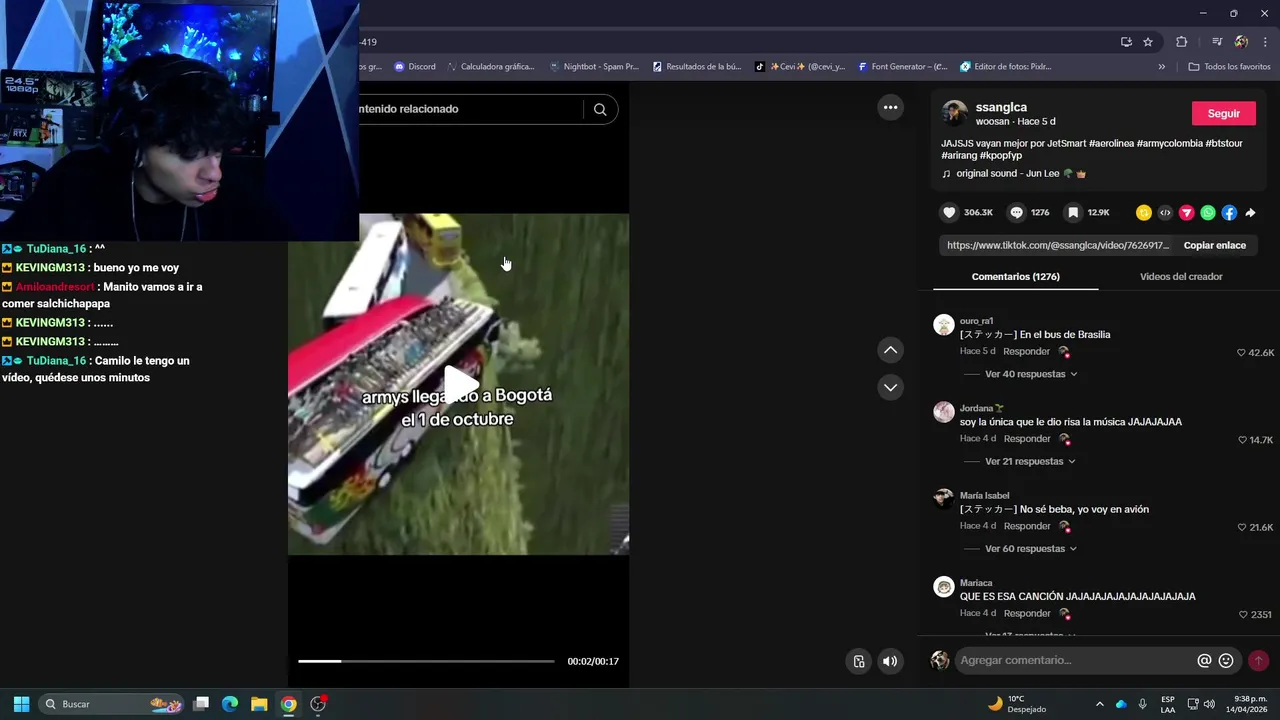The height and width of the screenshot is (720, 1280).
Task: Click the 'Agregar comentario...' input field
Action: 1075,661
